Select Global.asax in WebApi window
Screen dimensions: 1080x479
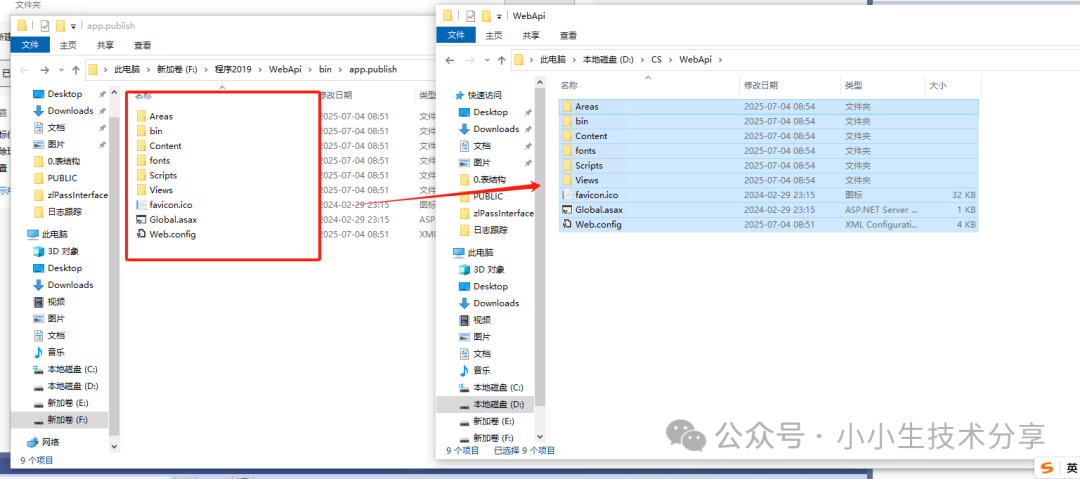point(768,210)
